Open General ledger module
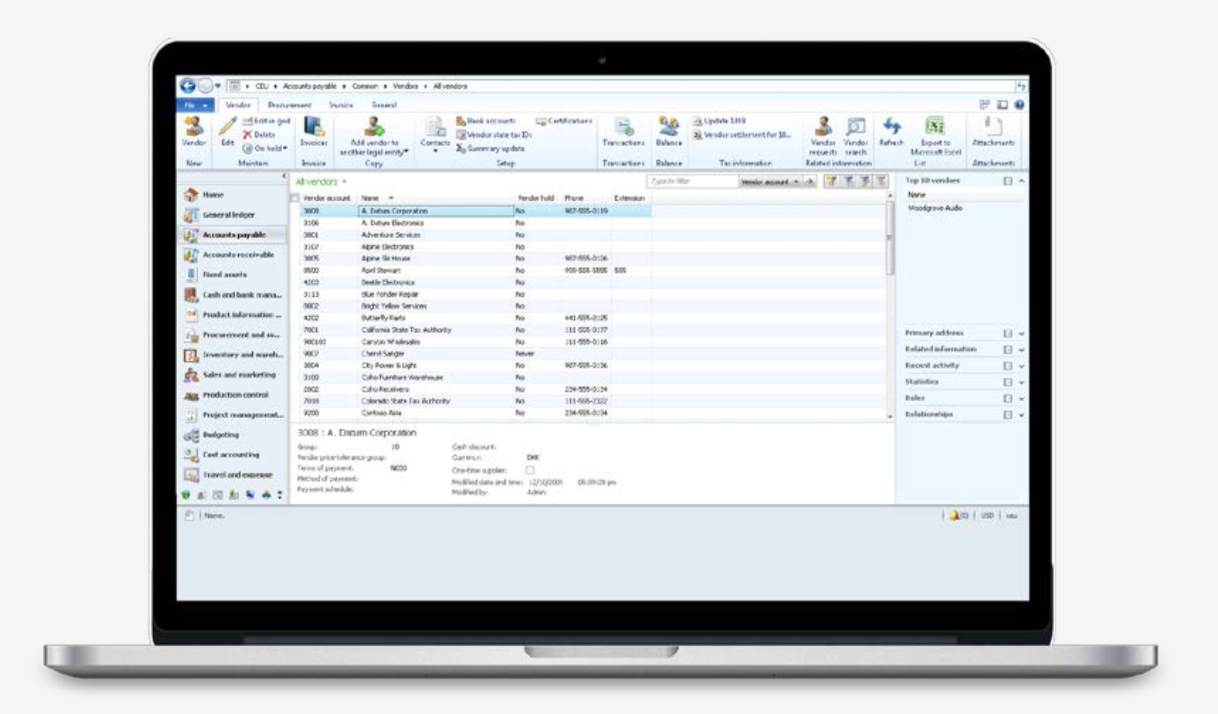The height and width of the screenshot is (714, 1218). (x=232, y=215)
